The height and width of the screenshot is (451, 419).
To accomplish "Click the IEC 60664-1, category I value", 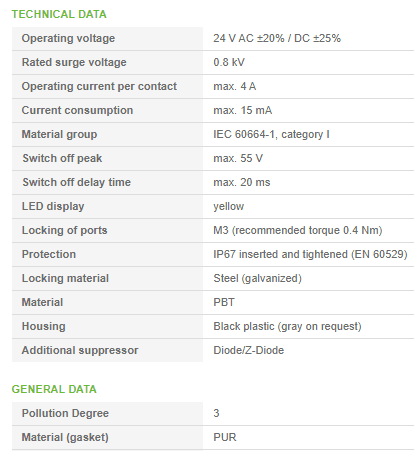I will pyautogui.click(x=271, y=134).
